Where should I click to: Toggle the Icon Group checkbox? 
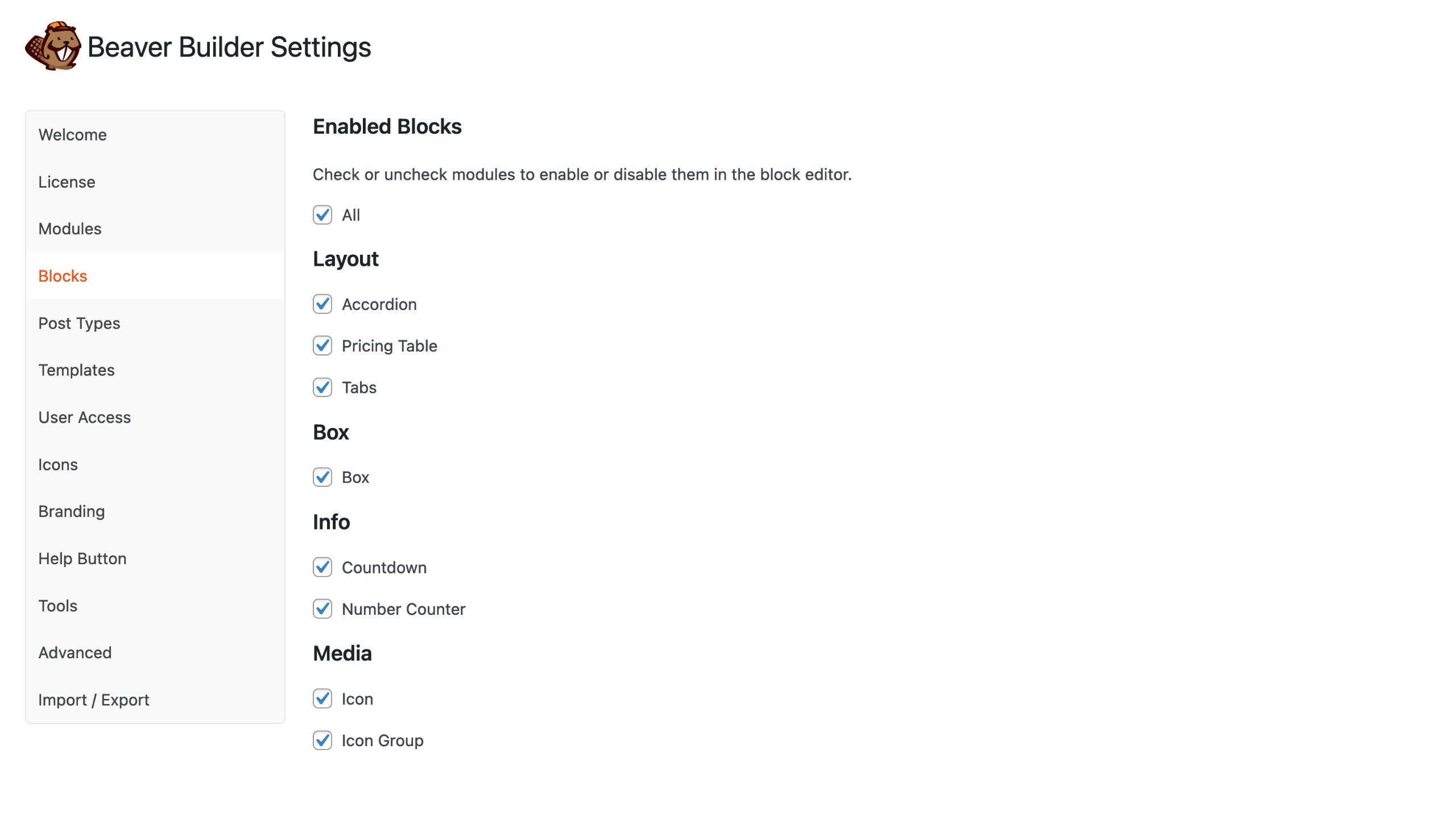coord(322,740)
